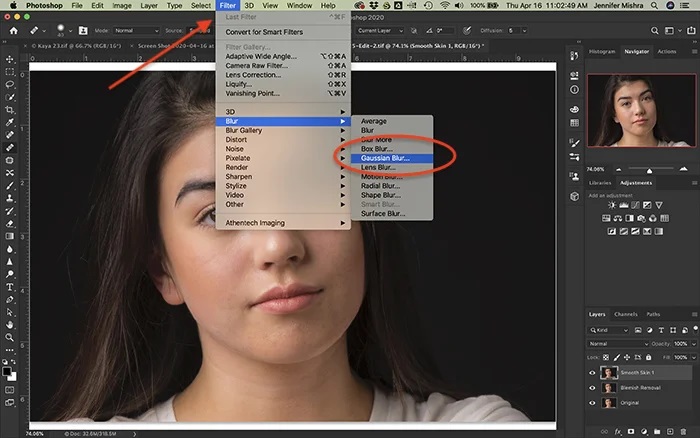Click Convert for Smart Filters
700x438 pixels.
pyautogui.click(x=265, y=32)
